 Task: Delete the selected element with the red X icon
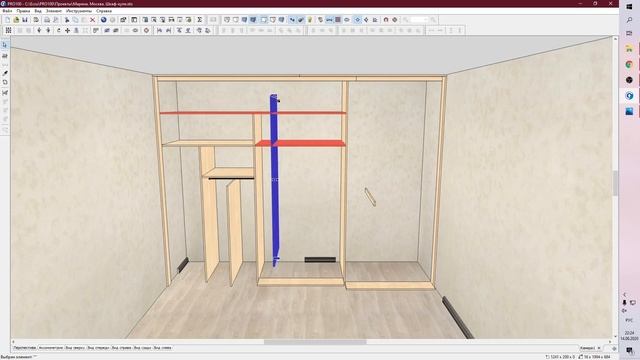93,20
